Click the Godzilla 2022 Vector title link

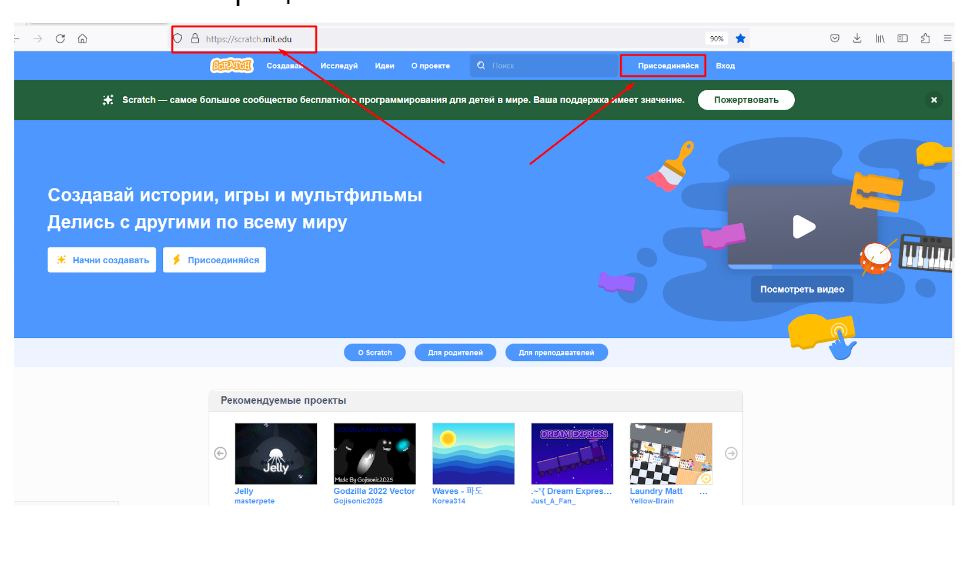(x=374, y=491)
